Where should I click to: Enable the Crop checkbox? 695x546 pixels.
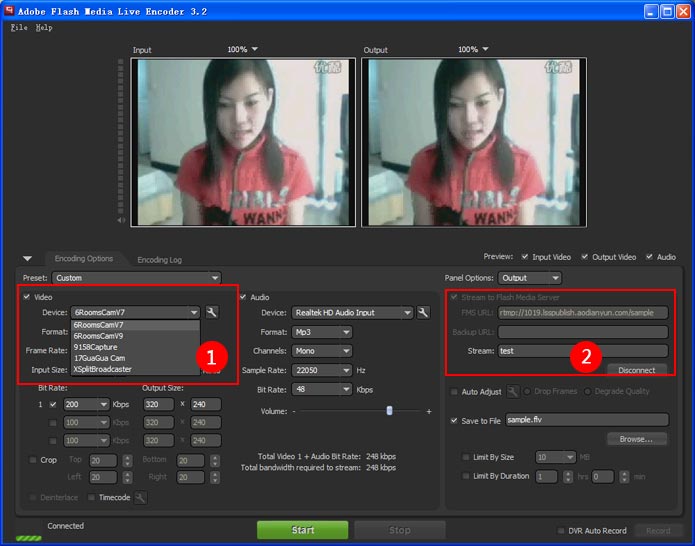(33, 460)
